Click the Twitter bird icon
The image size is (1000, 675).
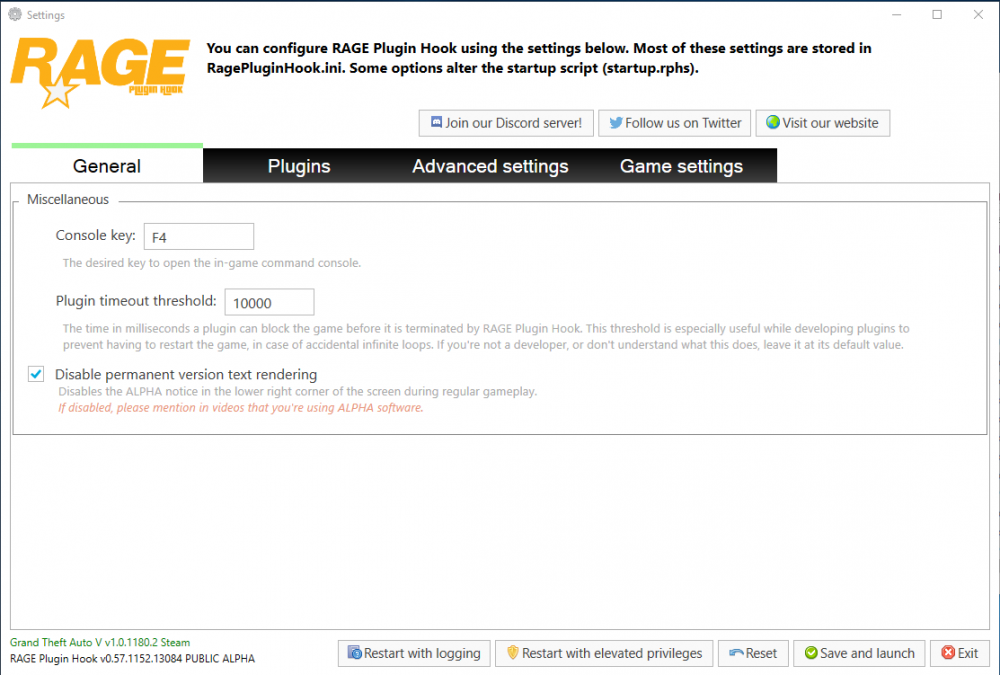coord(615,122)
